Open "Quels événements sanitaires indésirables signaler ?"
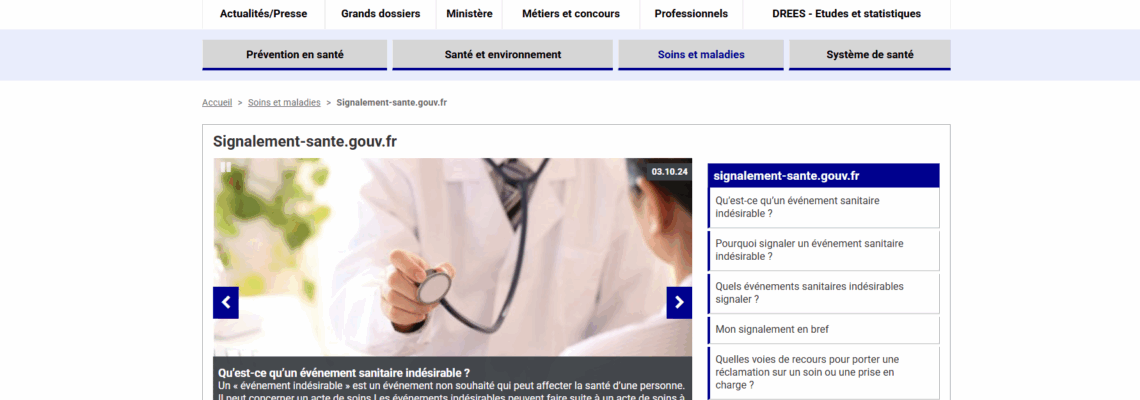The width and height of the screenshot is (1140, 400). pos(809,293)
